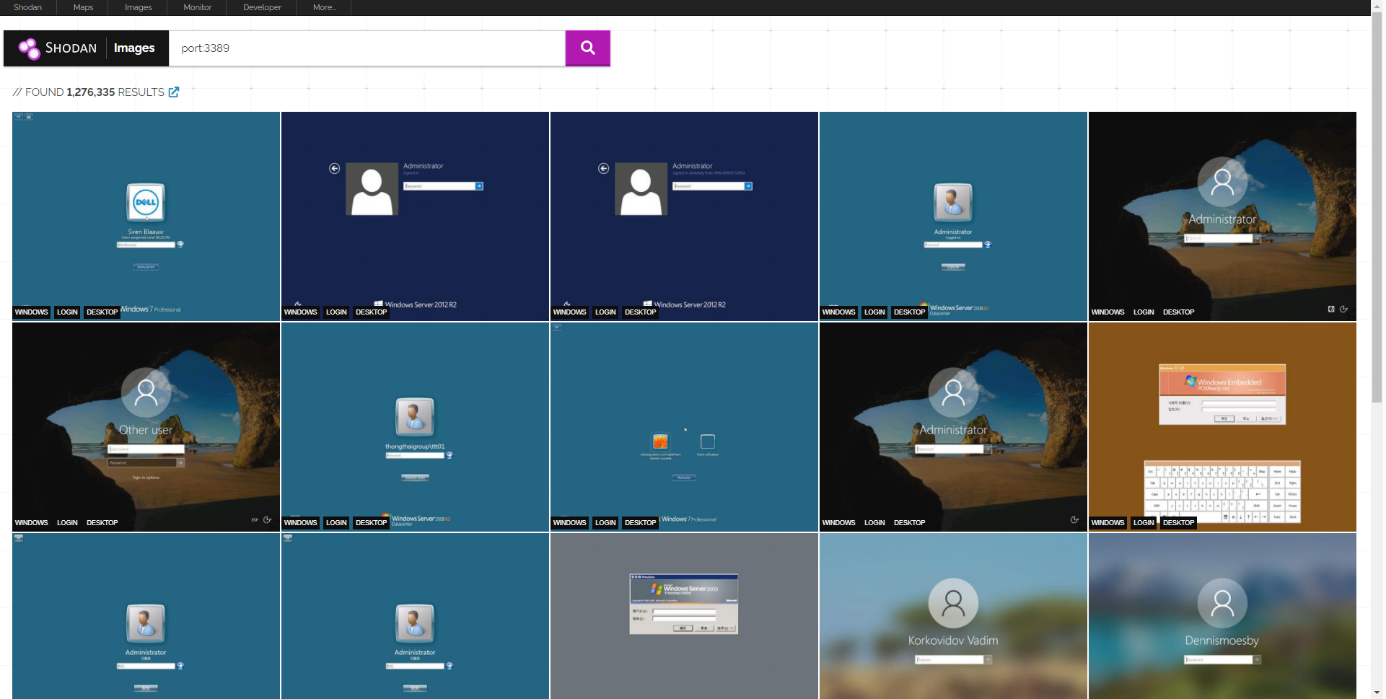This screenshot has width=1386, height=699.
Task: Open the Windows Embedded on-screen keyboard thumbnail
Action: (x=1222, y=427)
